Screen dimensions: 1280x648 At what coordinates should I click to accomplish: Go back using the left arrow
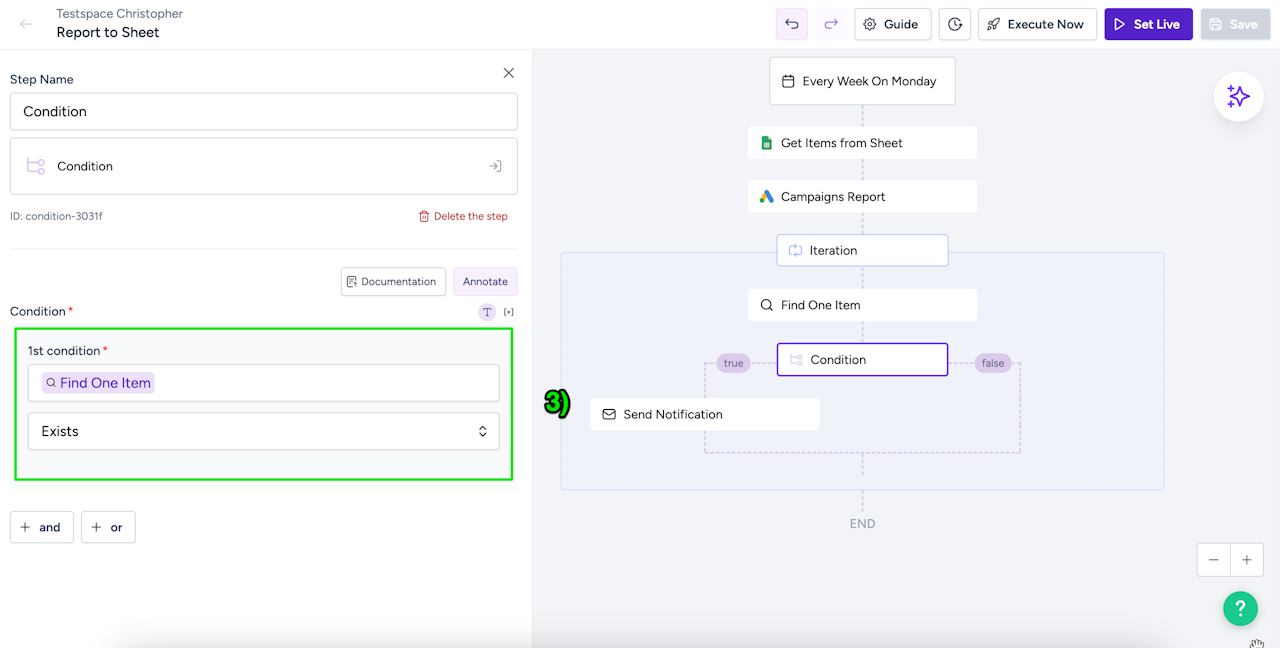point(26,24)
